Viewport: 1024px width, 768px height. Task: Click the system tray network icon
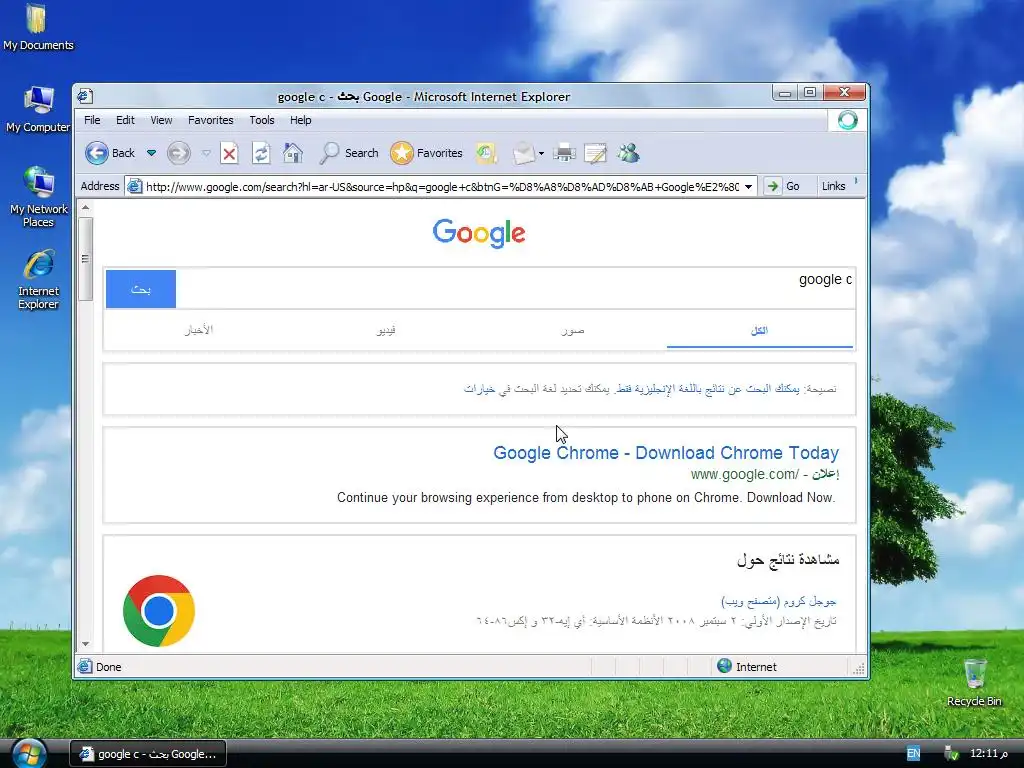point(951,754)
